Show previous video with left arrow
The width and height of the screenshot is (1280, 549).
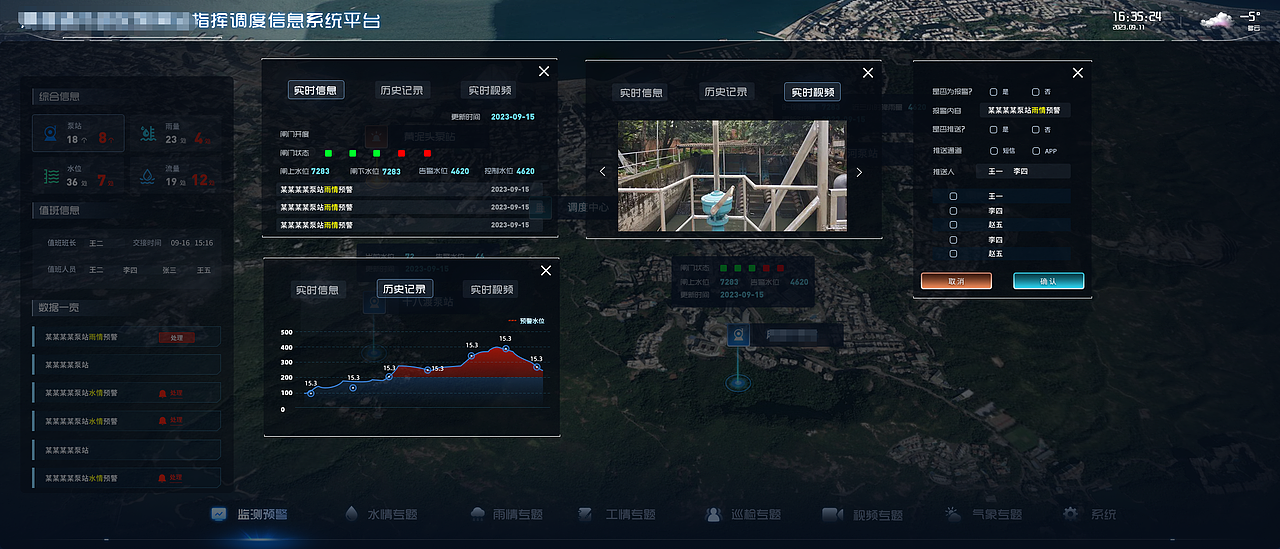(602, 172)
